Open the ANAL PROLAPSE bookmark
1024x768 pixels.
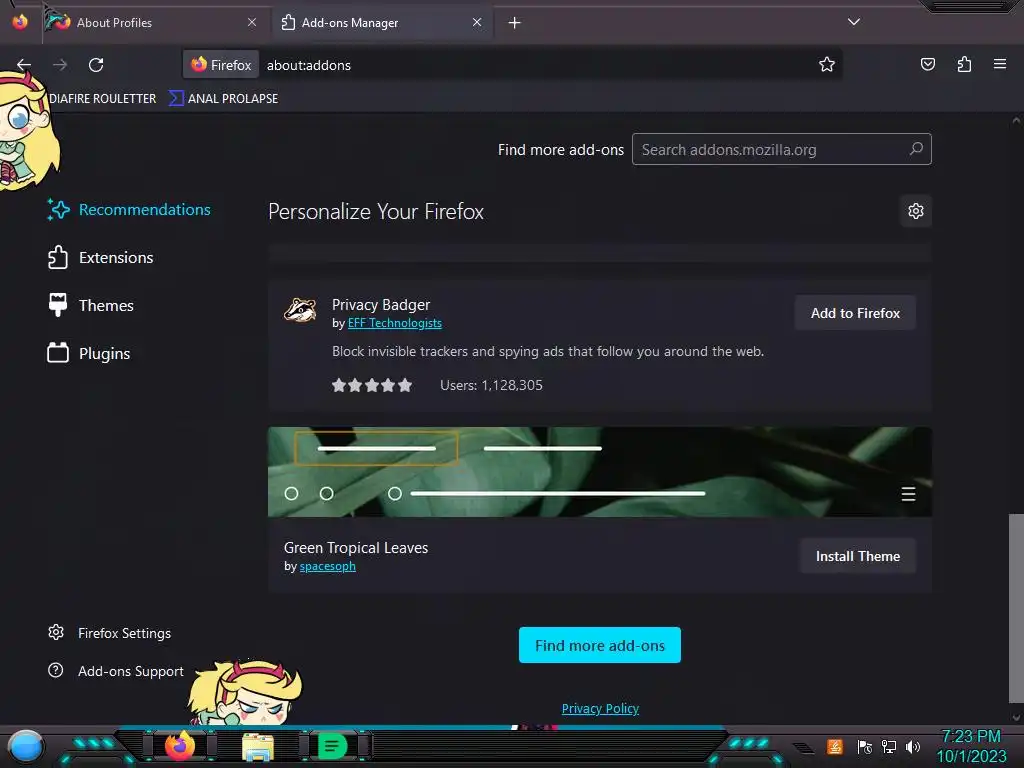pos(224,99)
